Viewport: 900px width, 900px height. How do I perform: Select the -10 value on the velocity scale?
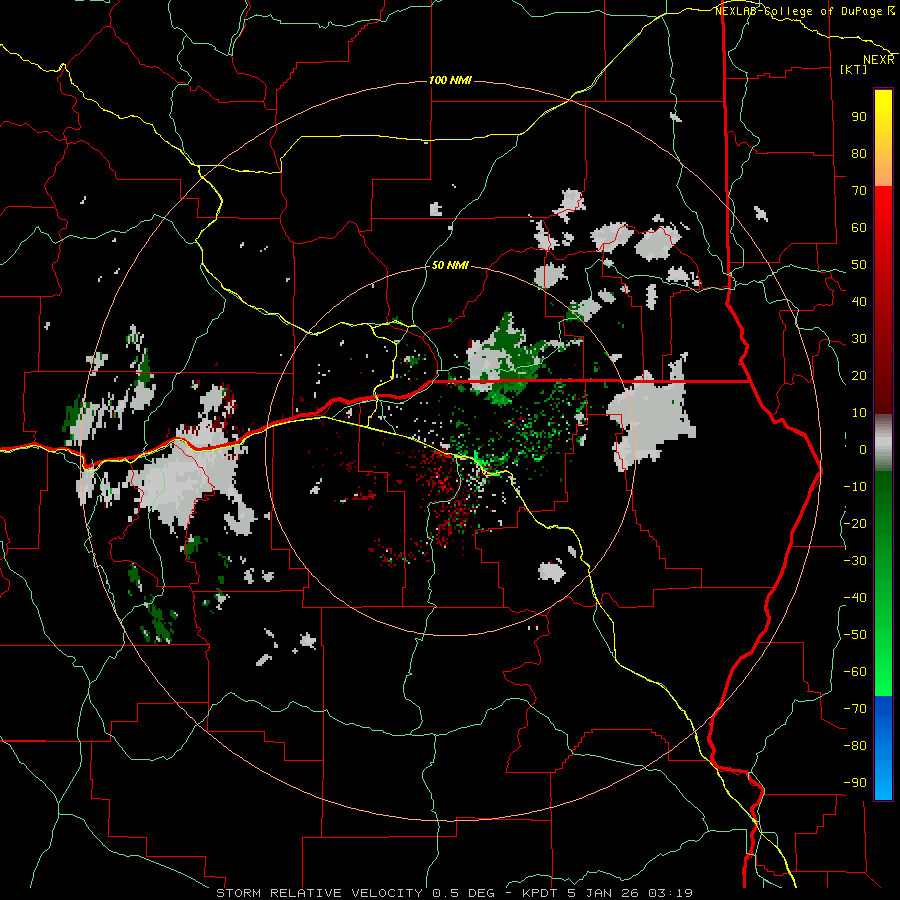pyautogui.click(x=855, y=487)
